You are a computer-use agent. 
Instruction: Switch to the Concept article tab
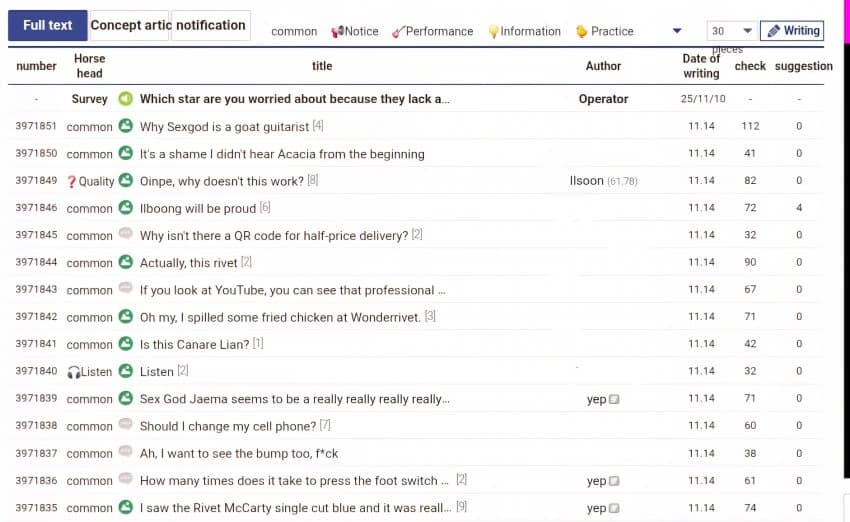click(x=130, y=25)
